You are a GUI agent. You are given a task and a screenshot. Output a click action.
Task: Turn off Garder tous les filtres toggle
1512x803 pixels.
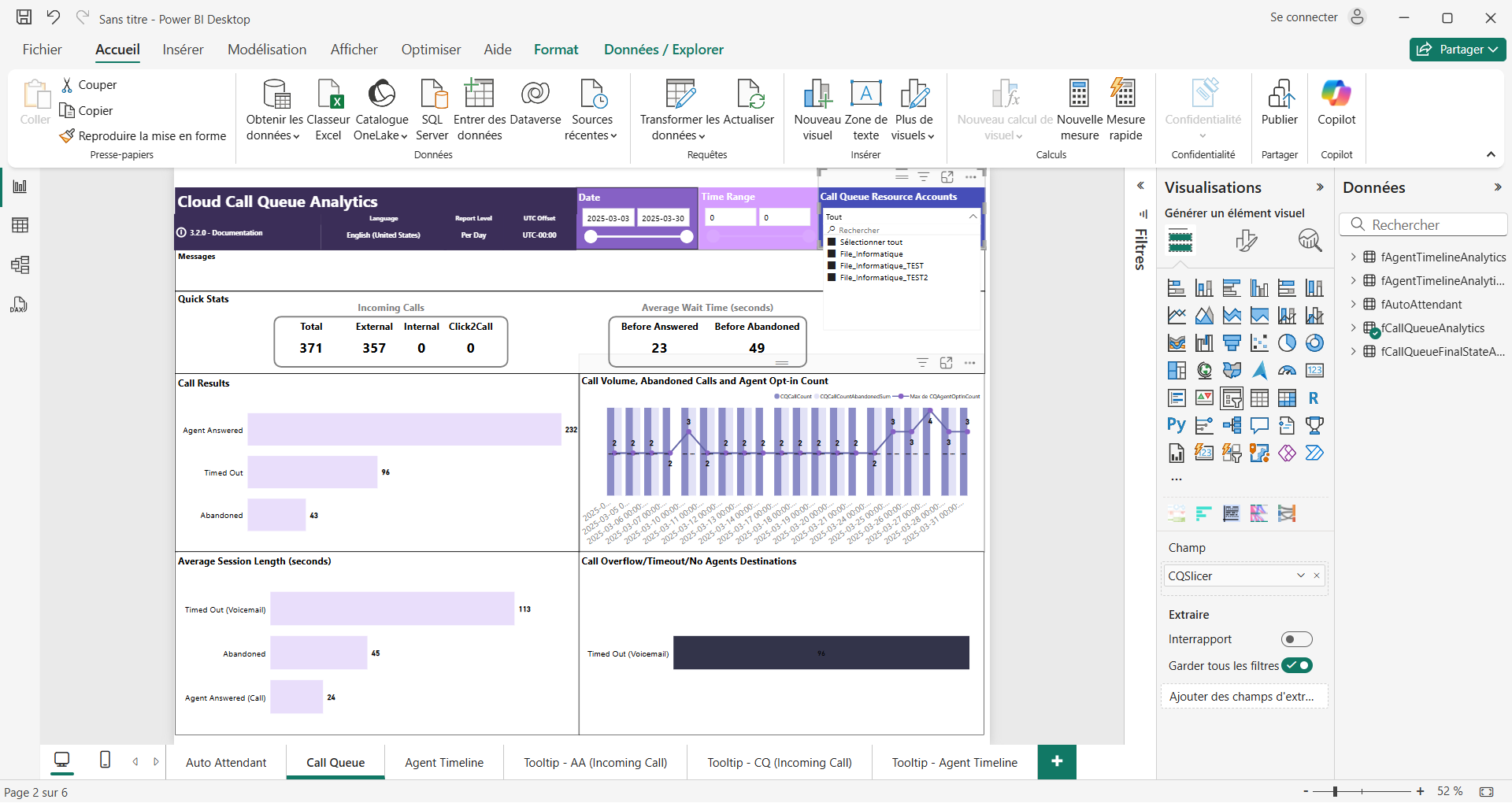(x=1297, y=665)
